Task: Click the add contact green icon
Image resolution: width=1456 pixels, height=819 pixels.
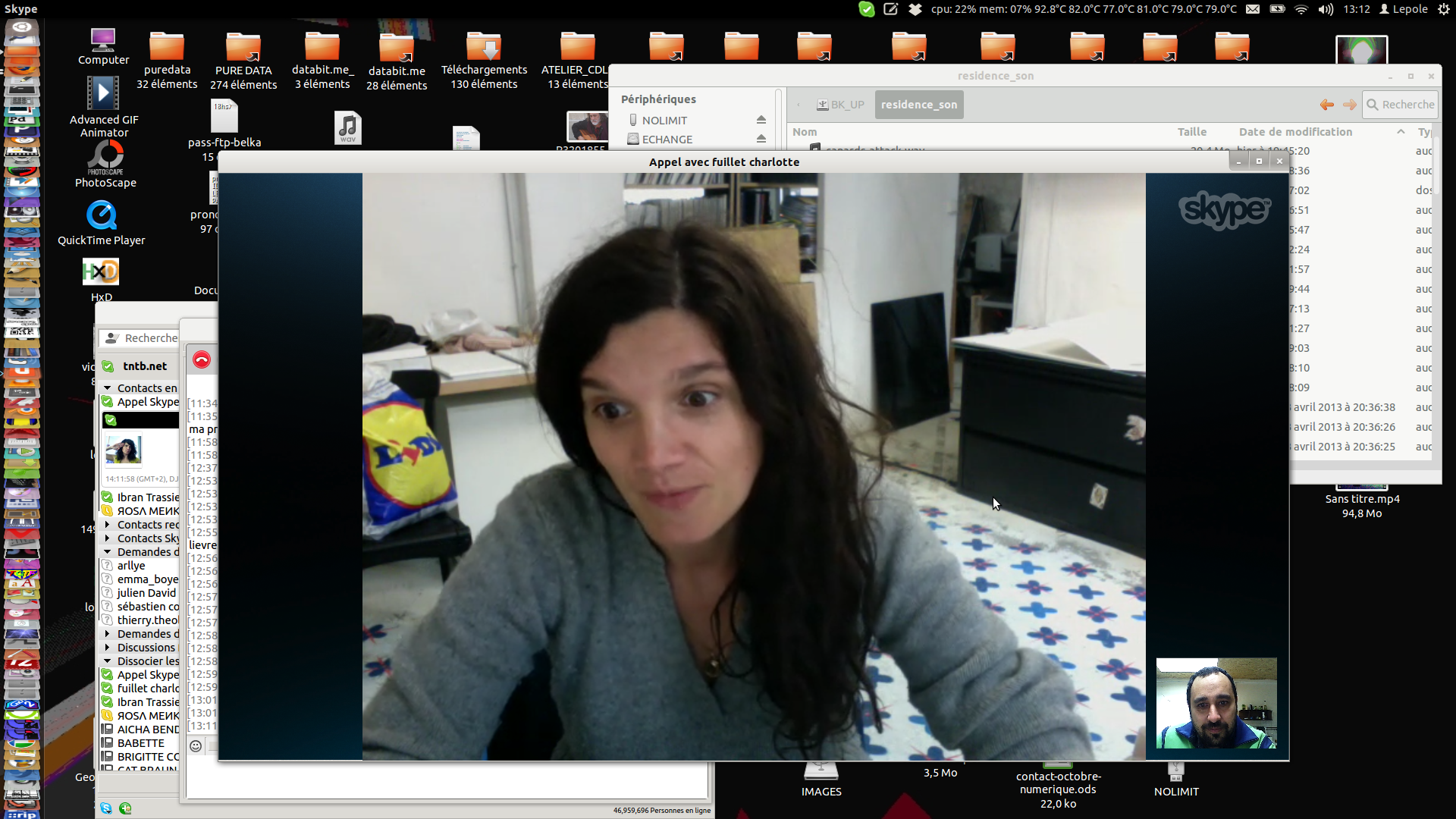Action: point(126,808)
